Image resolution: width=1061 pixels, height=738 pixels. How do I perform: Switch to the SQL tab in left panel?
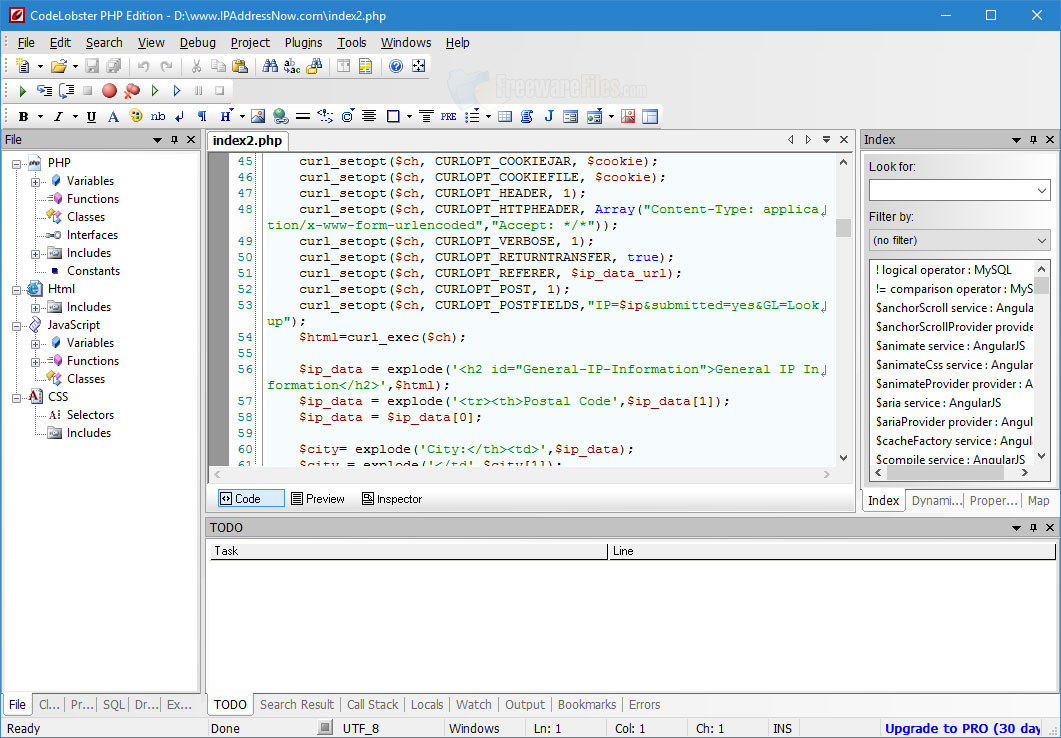point(113,704)
